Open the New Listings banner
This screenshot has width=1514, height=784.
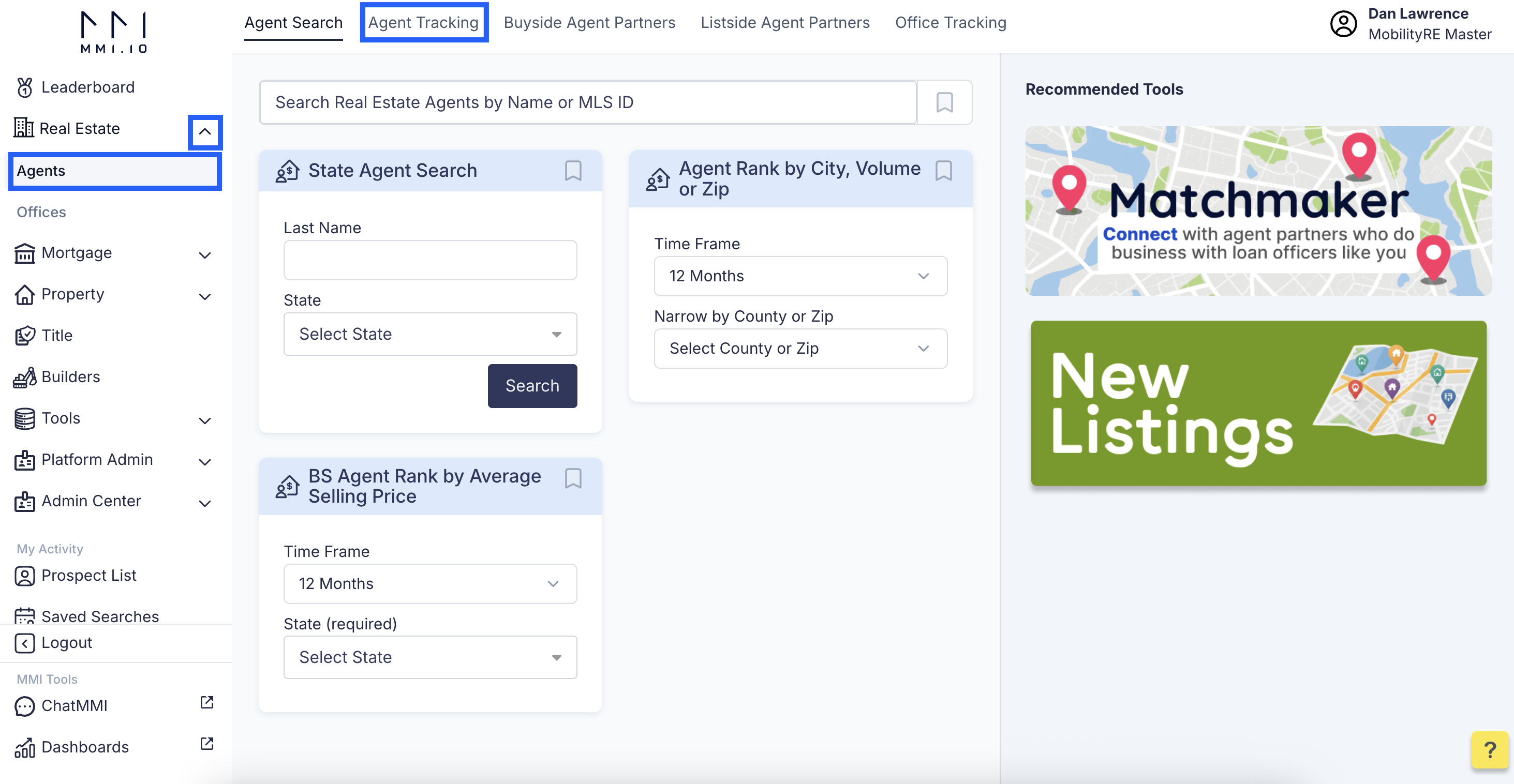[1258, 403]
